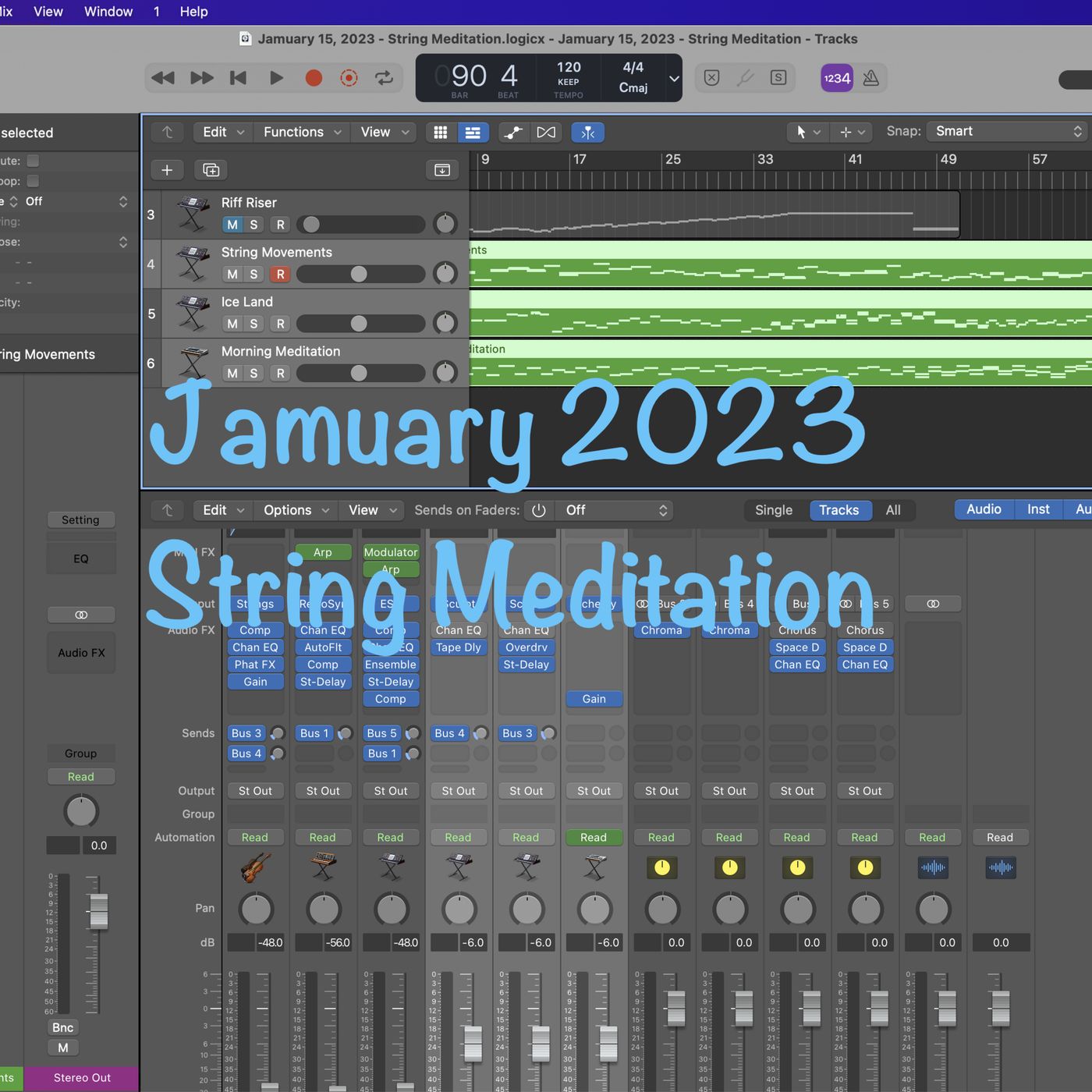The width and height of the screenshot is (1092, 1092).
Task: Adjust the Morning Meditation volume slider
Action: (x=359, y=374)
